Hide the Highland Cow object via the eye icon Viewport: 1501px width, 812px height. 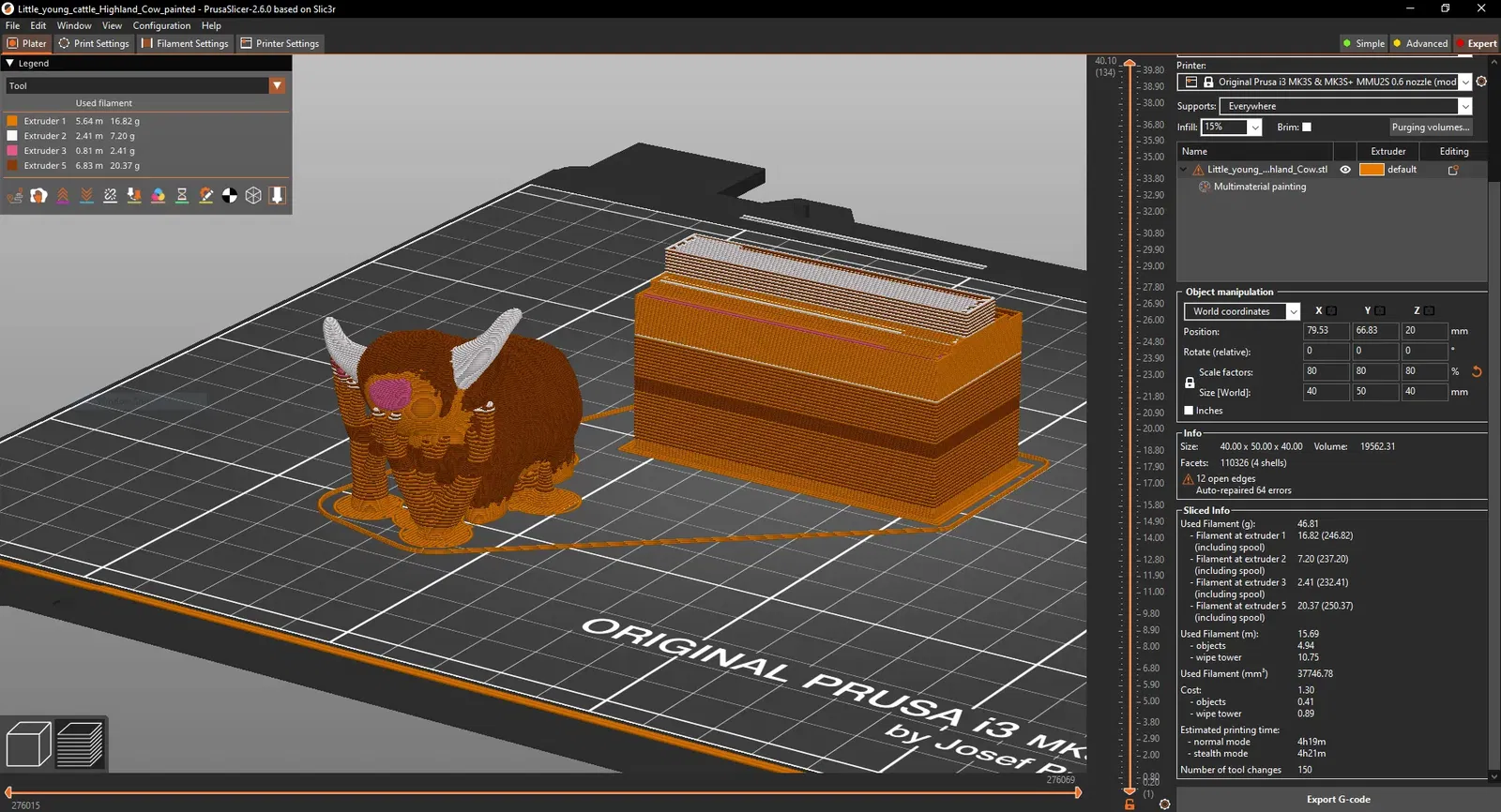tap(1345, 170)
